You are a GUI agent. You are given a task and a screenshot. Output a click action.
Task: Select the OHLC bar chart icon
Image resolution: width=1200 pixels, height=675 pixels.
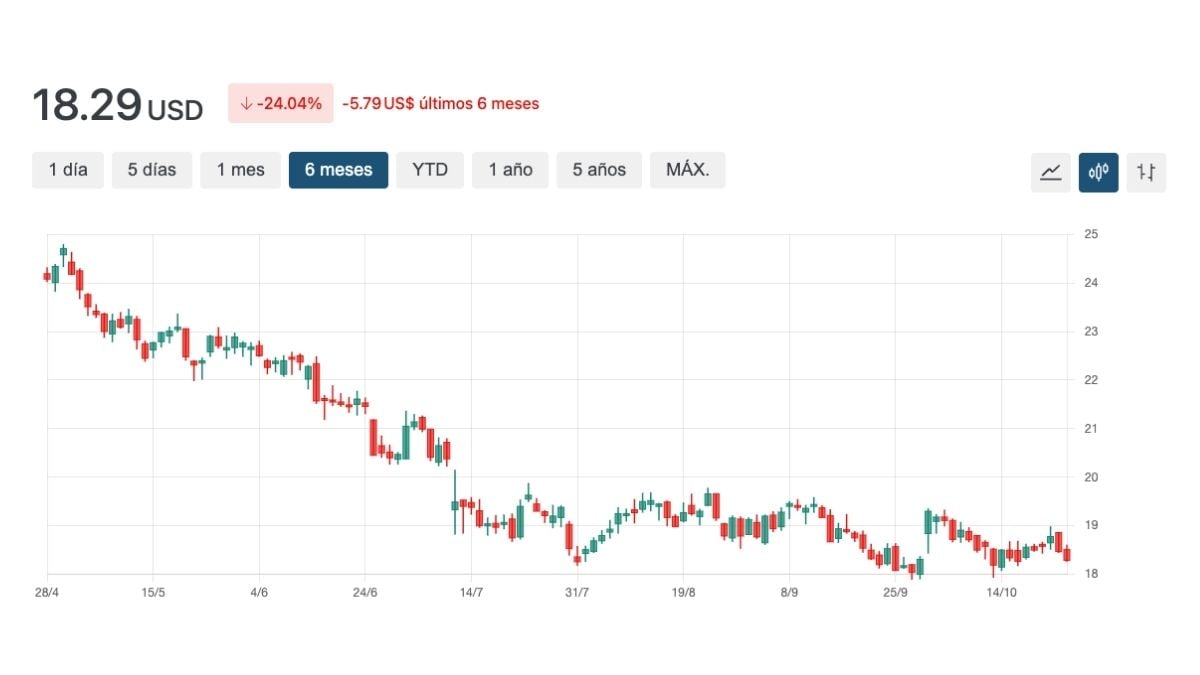1146,172
